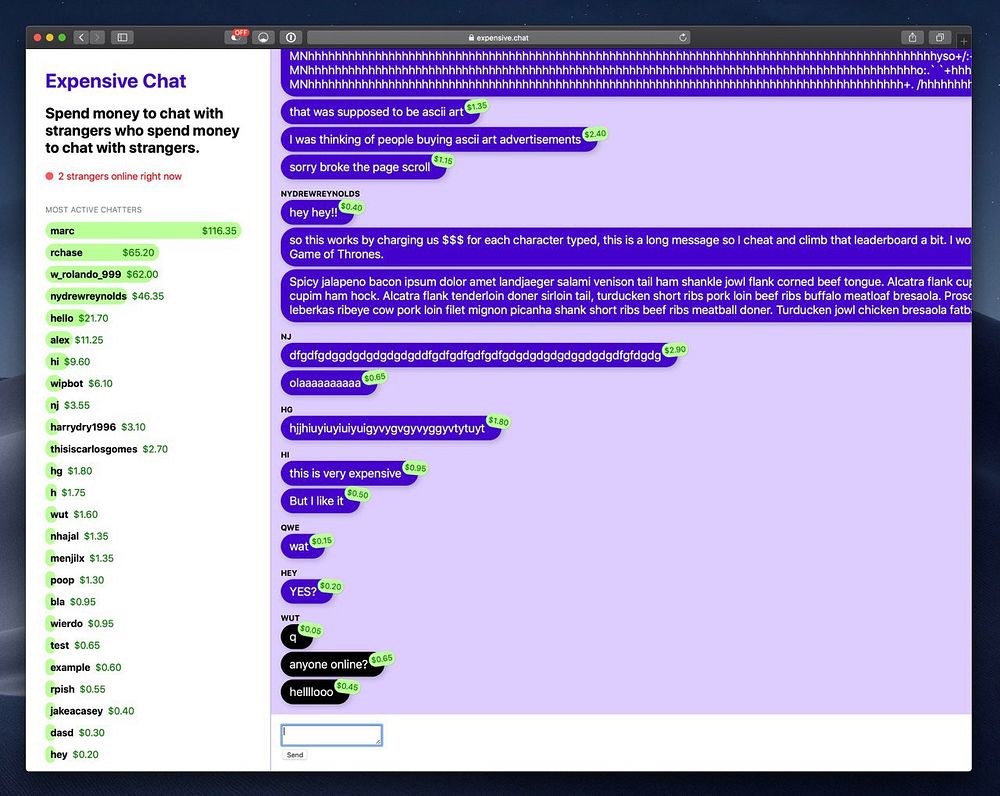The width and height of the screenshot is (1000, 796).
Task: Select marc $116.35 in leaderboard
Action: pos(143,231)
